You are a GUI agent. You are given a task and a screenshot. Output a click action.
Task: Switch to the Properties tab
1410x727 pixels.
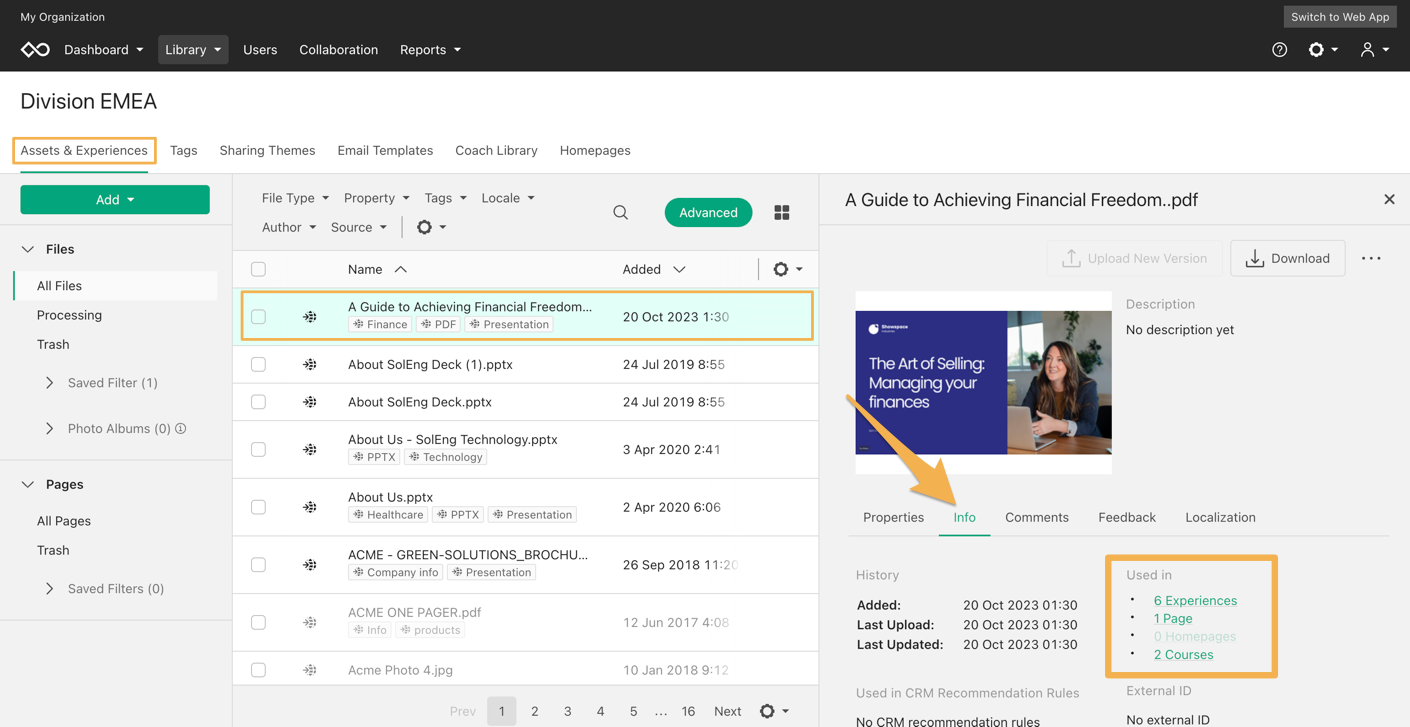click(893, 517)
